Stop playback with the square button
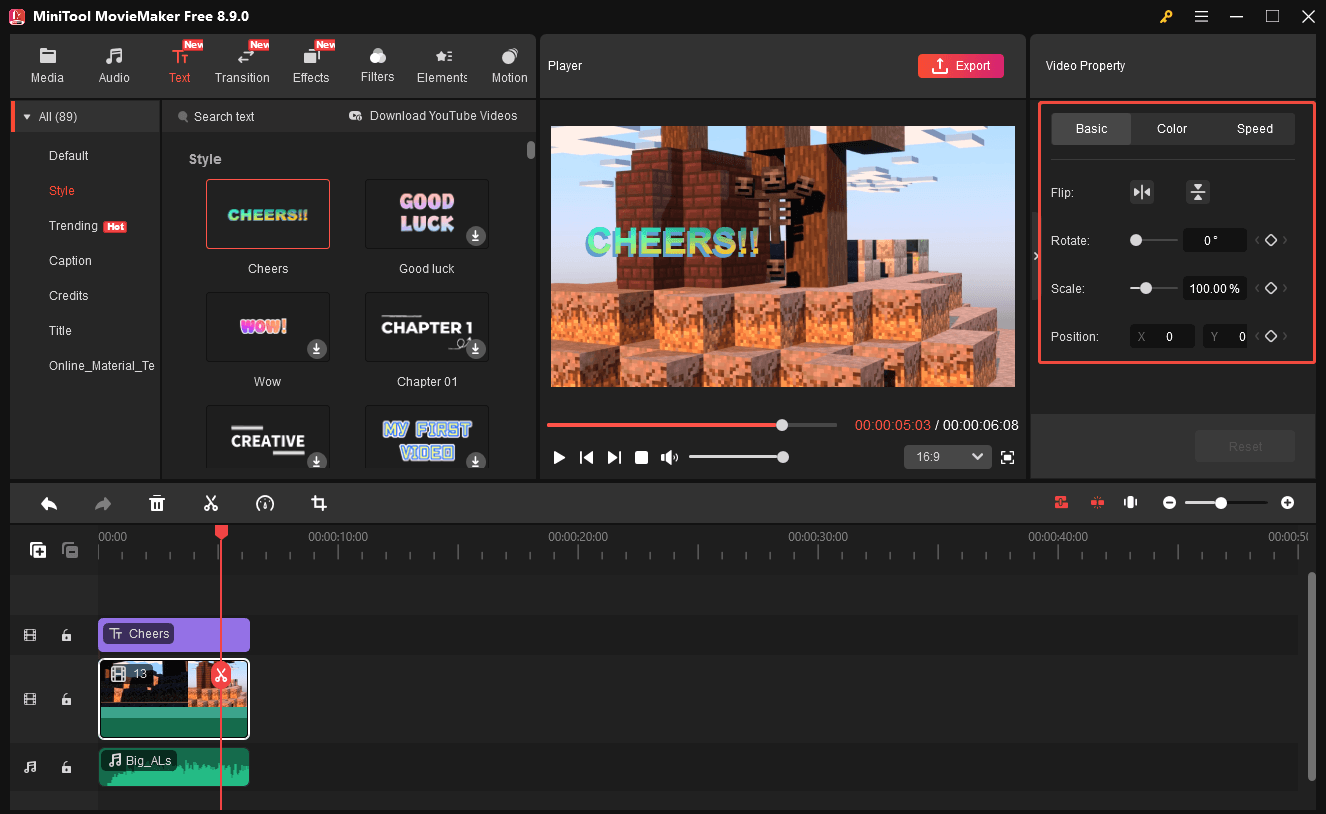This screenshot has width=1326, height=814. (x=642, y=457)
